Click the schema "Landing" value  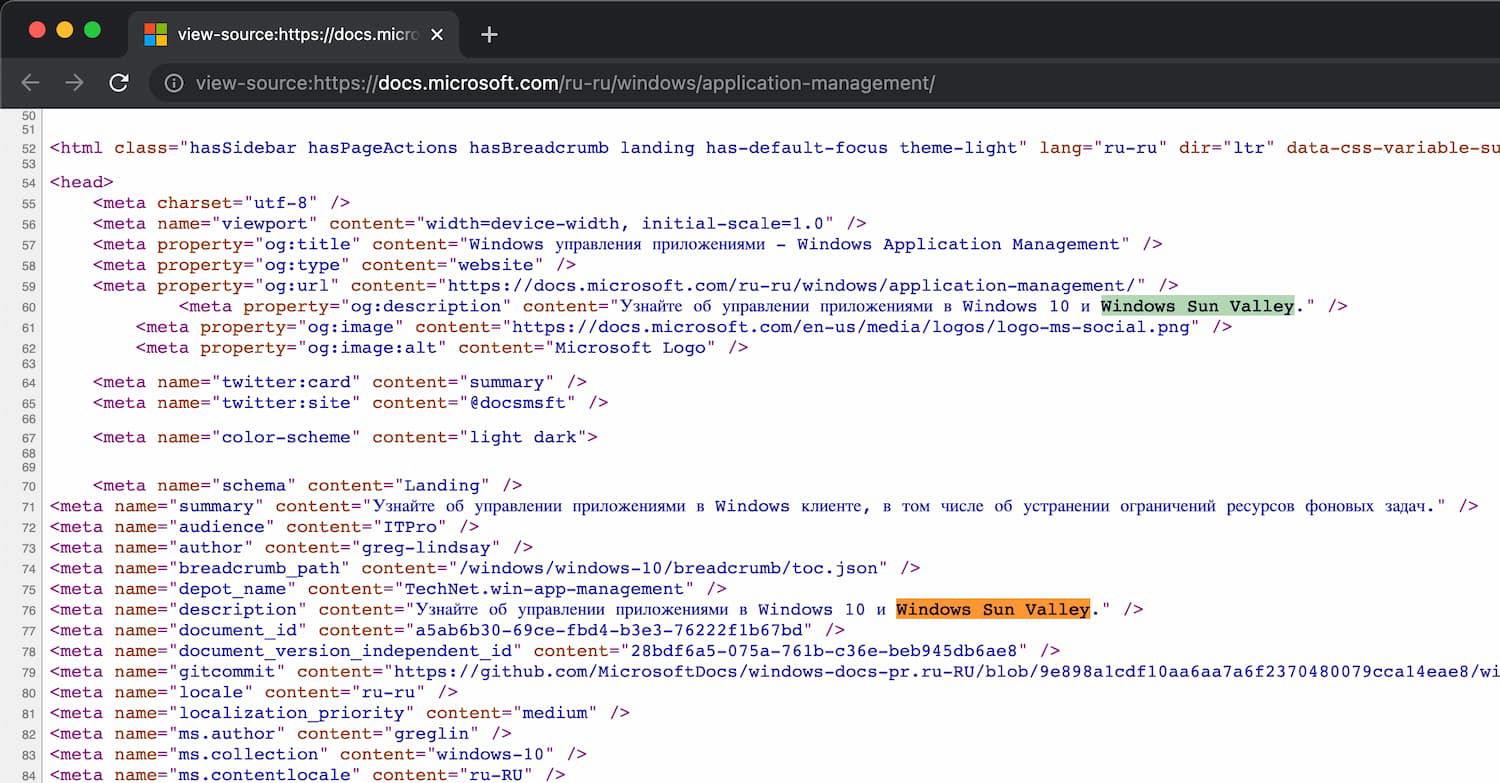coord(442,486)
